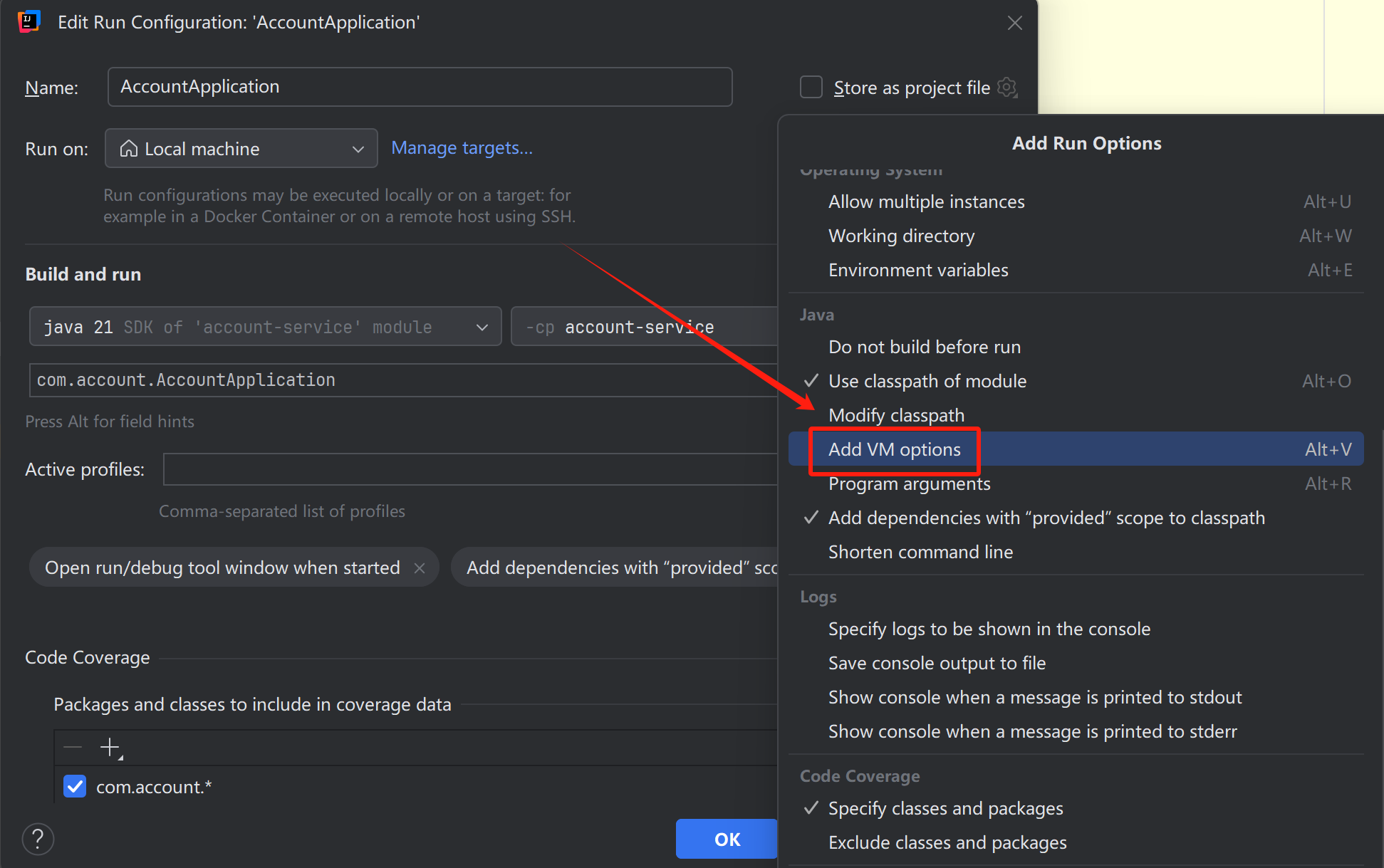This screenshot has height=868, width=1384.
Task: Choose Environment variables from run options
Action: tap(917, 270)
